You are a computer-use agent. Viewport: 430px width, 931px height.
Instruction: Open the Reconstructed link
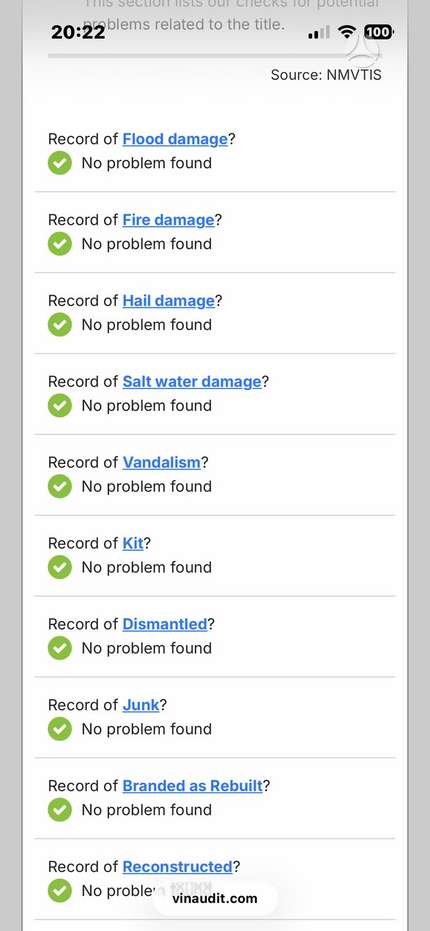[177, 866]
